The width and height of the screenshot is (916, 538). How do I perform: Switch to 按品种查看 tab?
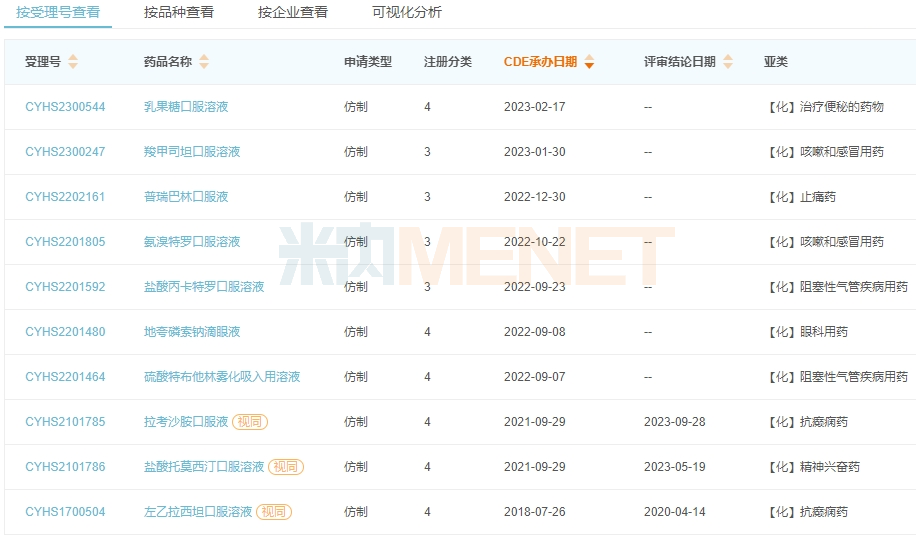[x=179, y=12]
